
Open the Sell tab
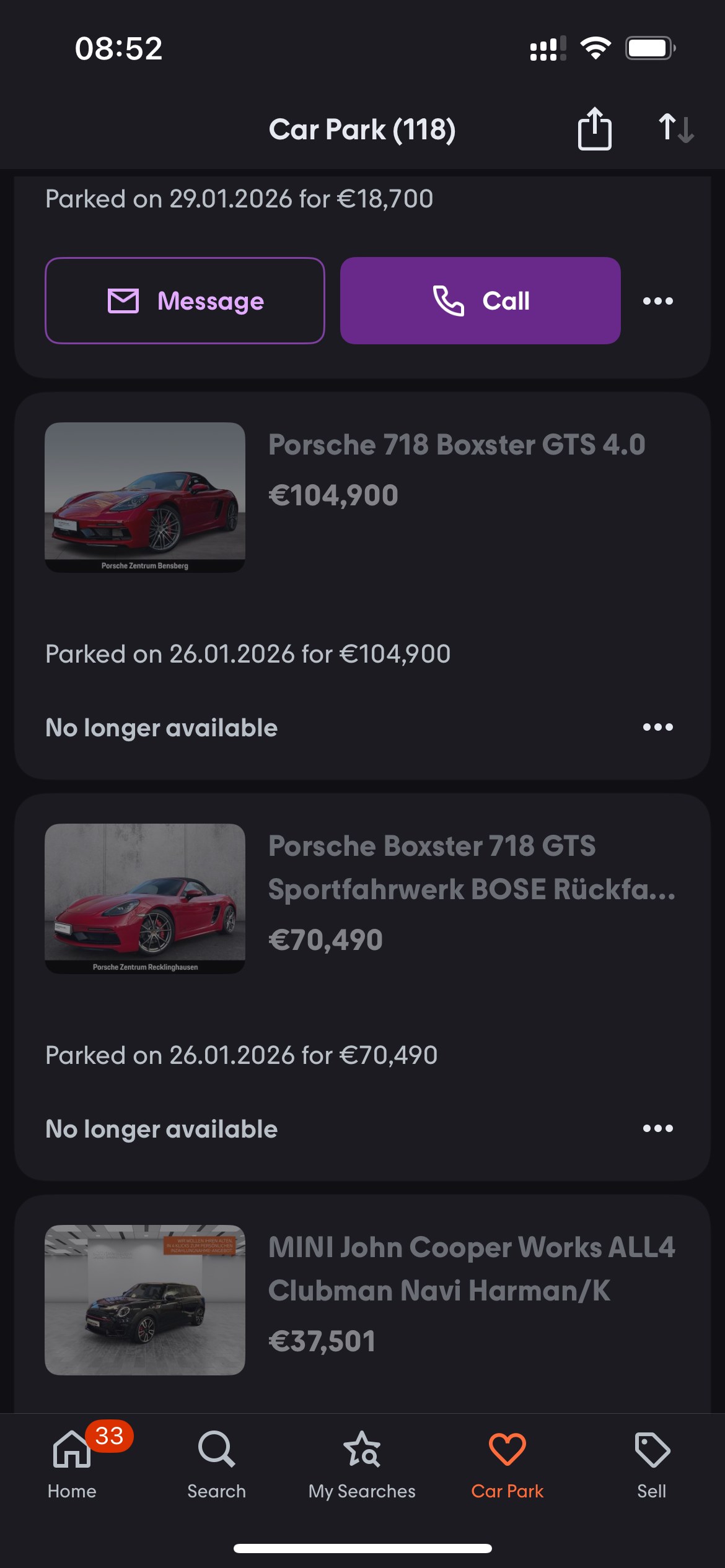coord(651,1465)
